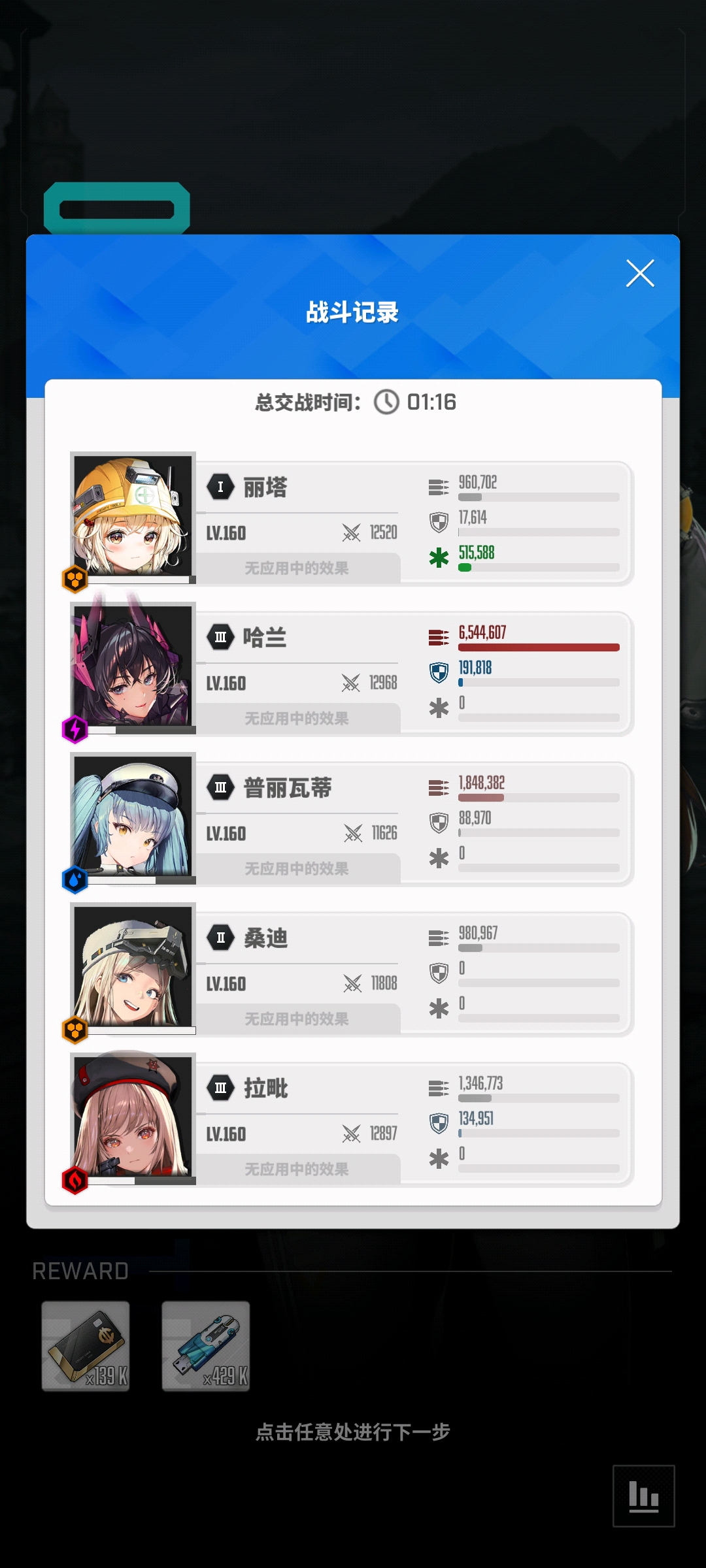Open the statistics bar chart icon

coord(643,1495)
